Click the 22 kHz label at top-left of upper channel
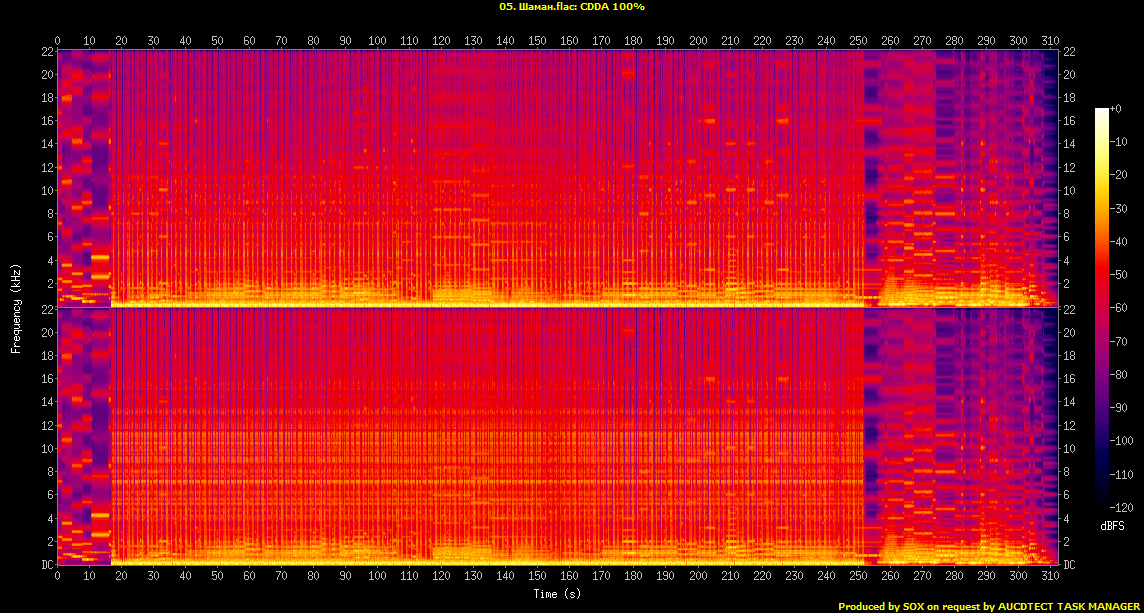The width and height of the screenshot is (1144, 613). click(46, 51)
